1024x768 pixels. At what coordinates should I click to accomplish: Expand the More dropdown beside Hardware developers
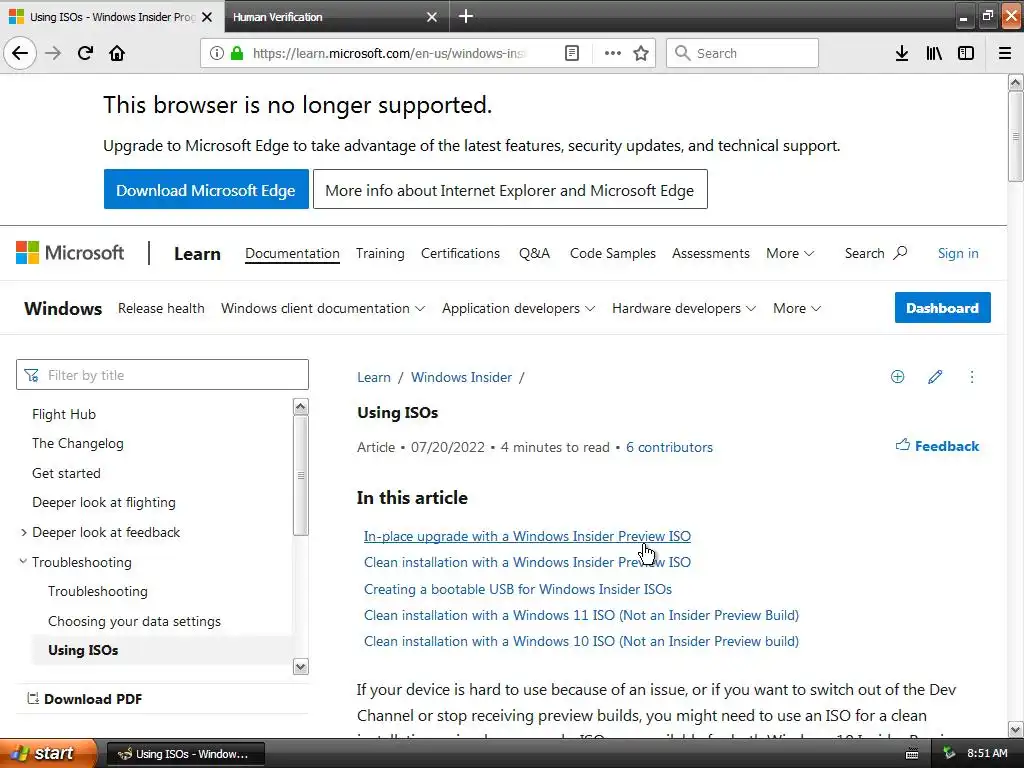click(x=797, y=308)
